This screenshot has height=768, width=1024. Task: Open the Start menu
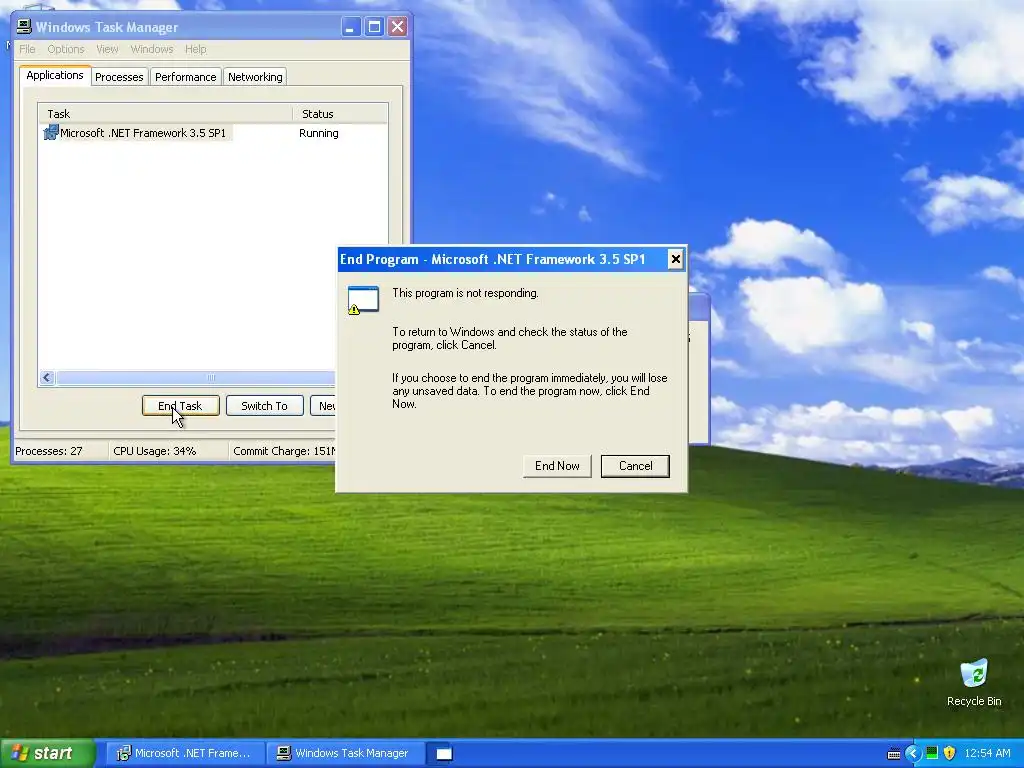pyautogui.click(x=47, y=753)
